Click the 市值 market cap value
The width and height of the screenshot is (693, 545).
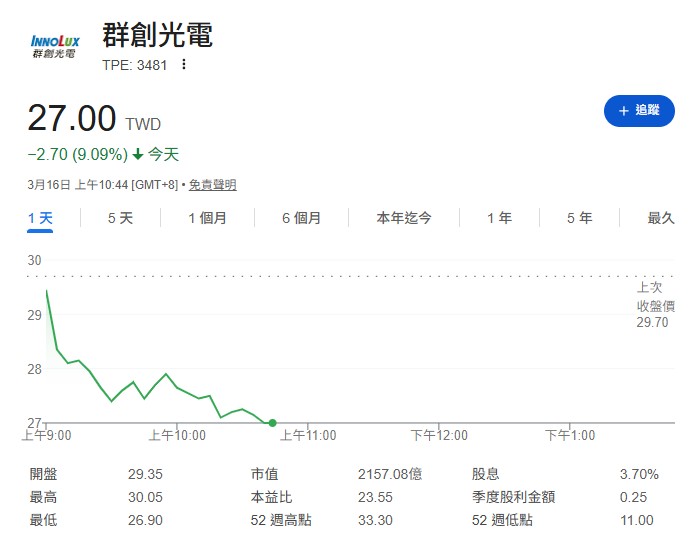pos(390,475)
